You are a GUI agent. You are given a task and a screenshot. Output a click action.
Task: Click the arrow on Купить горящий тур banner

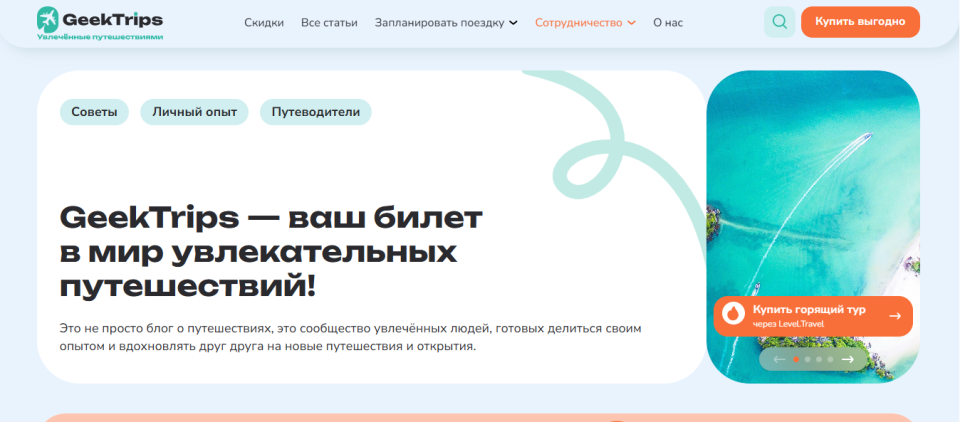pos(895,316)
